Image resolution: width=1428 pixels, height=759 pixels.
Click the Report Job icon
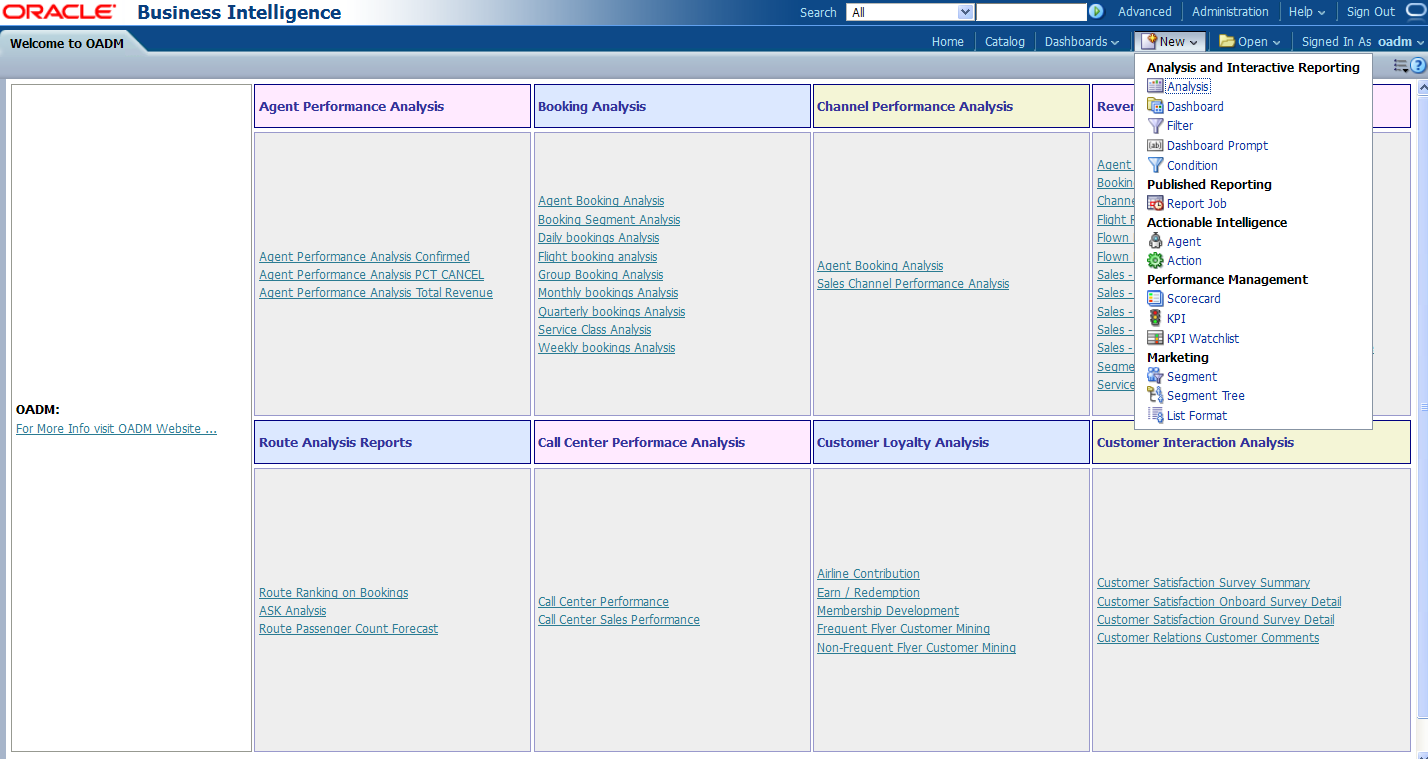click(x=1155, y=203)
